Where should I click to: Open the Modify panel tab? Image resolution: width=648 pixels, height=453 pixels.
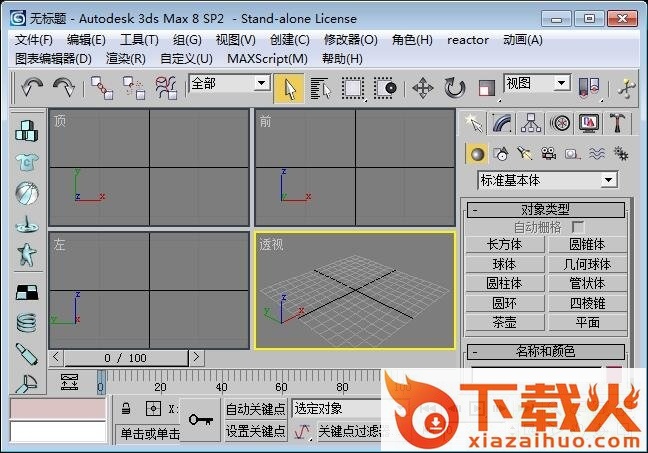(502, 122)
